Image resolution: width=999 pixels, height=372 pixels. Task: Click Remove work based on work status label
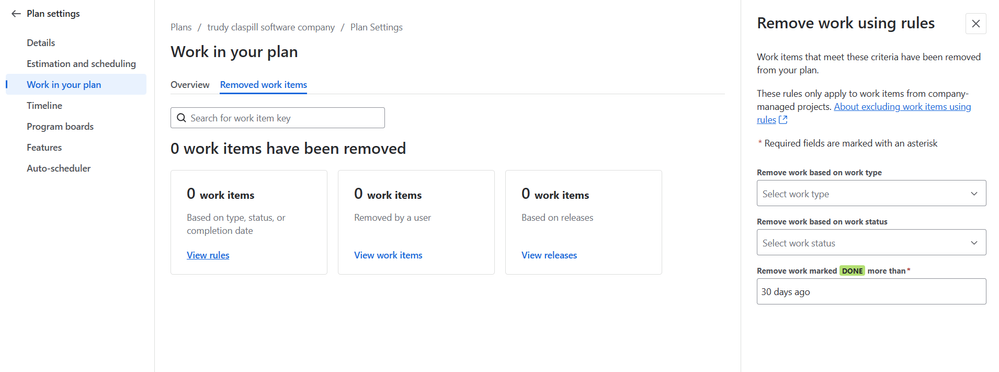[822, 222]
